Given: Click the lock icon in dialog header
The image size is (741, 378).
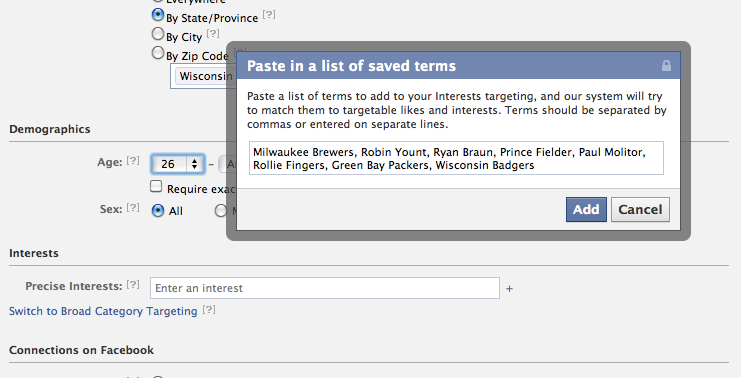Looking at the screenshot, I should click(666, 66).
